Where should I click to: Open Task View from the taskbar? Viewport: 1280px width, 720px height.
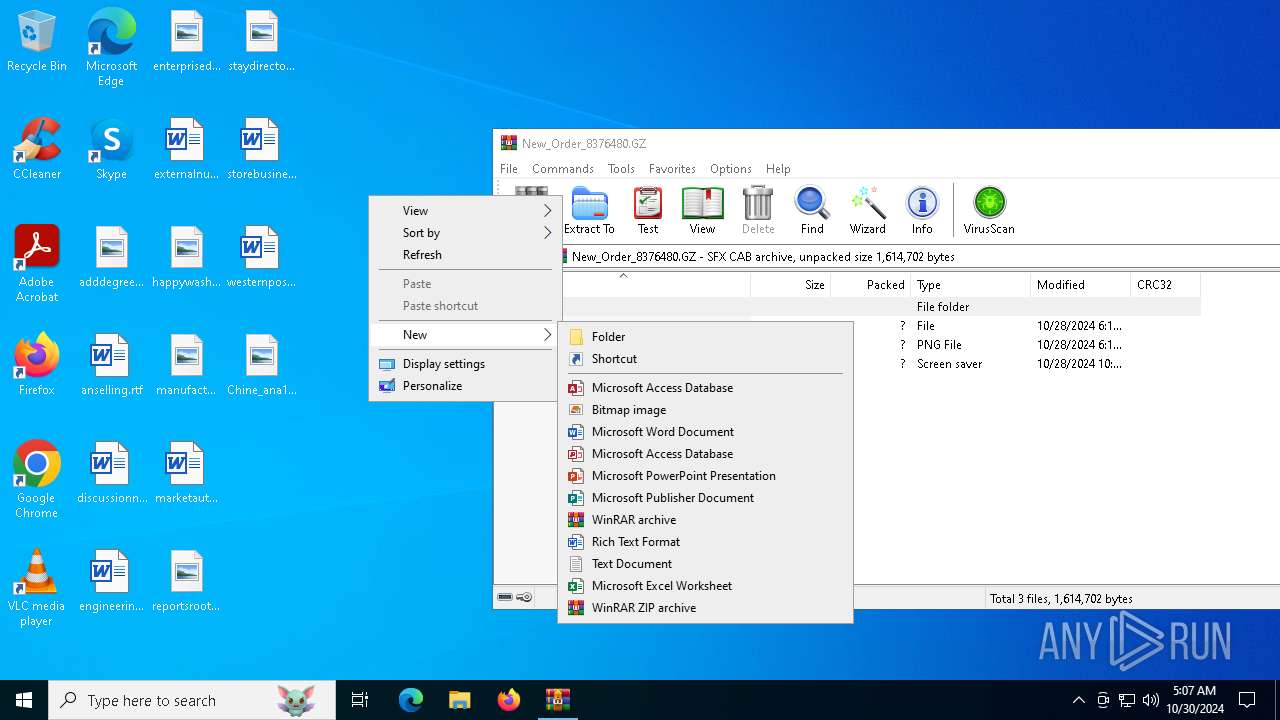360,700
